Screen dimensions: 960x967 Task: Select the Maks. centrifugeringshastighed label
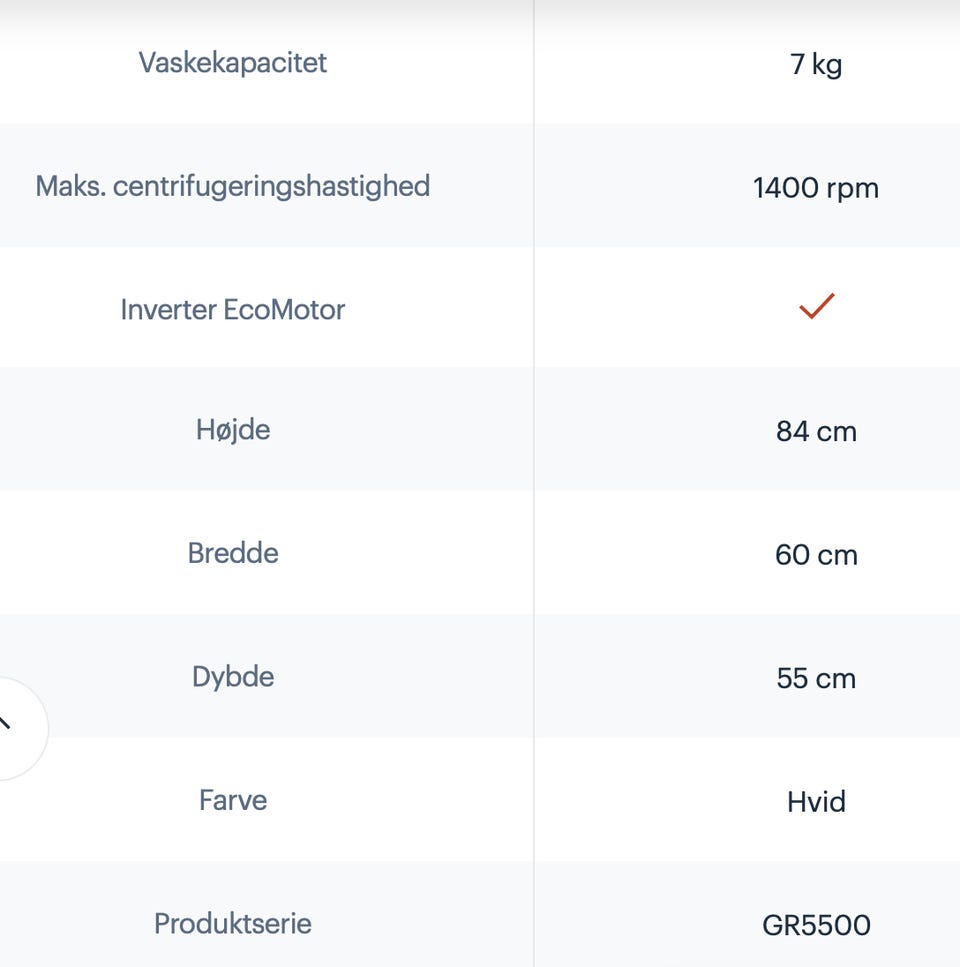click(232, 187)
